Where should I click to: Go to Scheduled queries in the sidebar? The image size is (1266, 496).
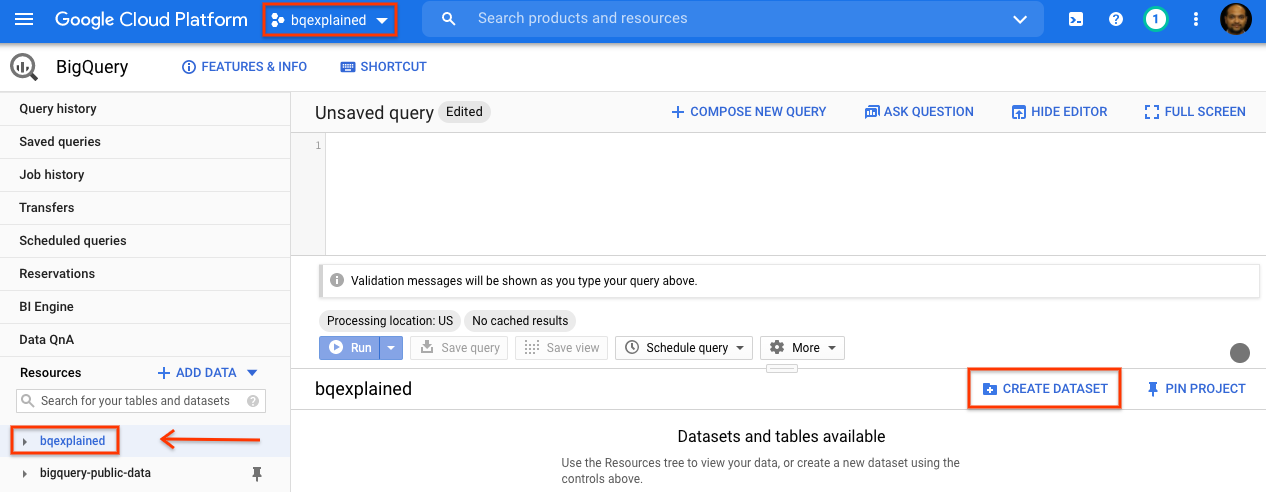73,241
